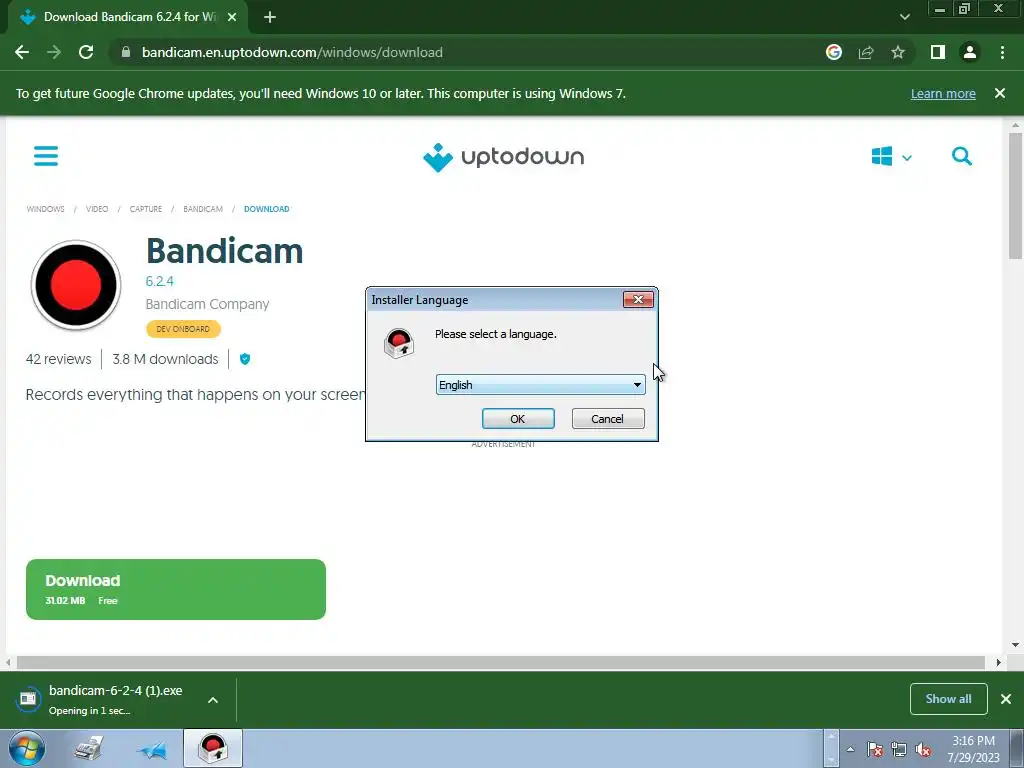Go back in Chrome
This screenshot has height=768, width=1024.
[x=22, y=52]
